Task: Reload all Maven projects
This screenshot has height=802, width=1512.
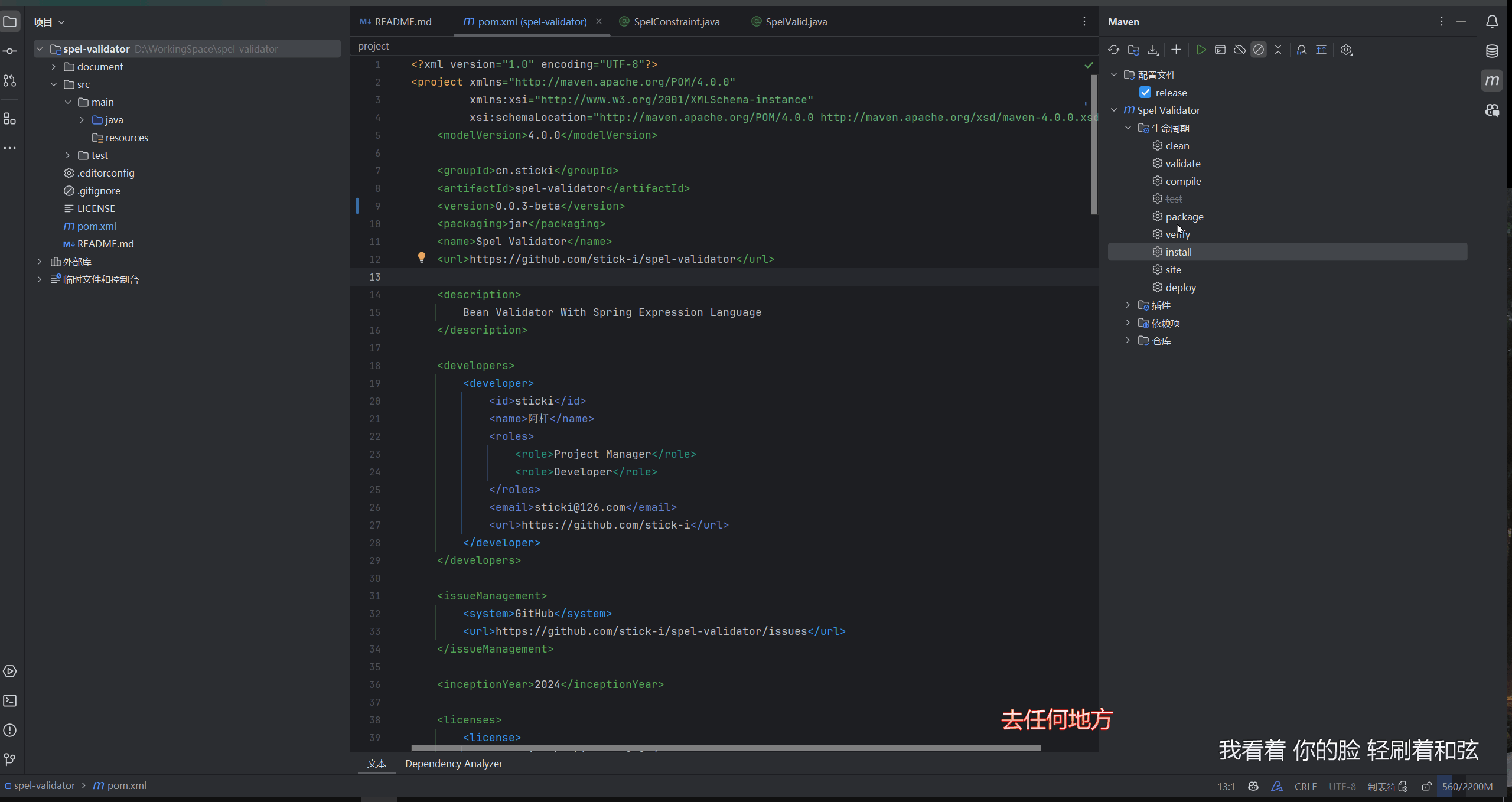Action: pyautogui.click(x=1113, y=50)
